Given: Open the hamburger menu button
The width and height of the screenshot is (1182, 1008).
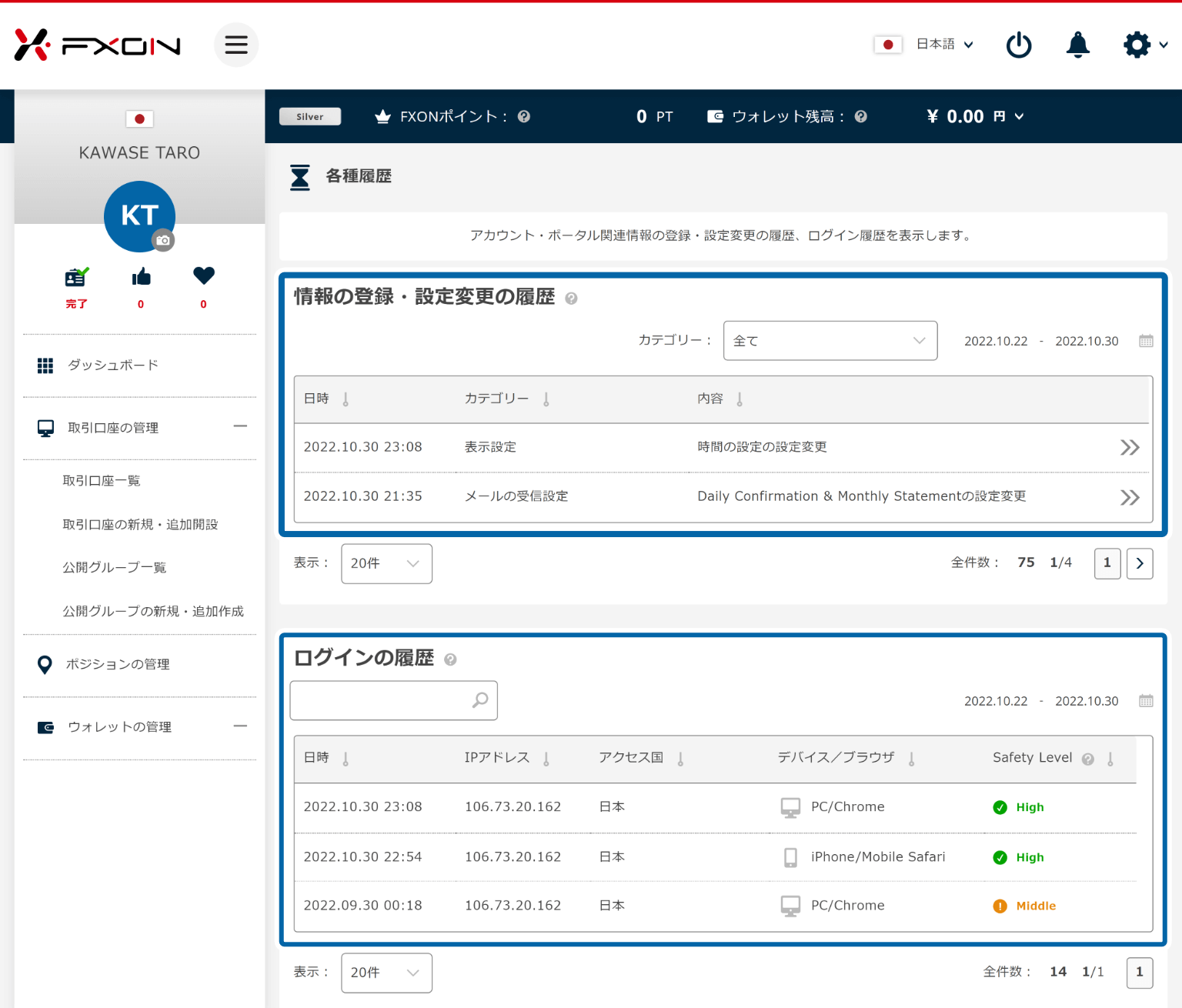Looking at the screenshot, I should click(236, 45).
